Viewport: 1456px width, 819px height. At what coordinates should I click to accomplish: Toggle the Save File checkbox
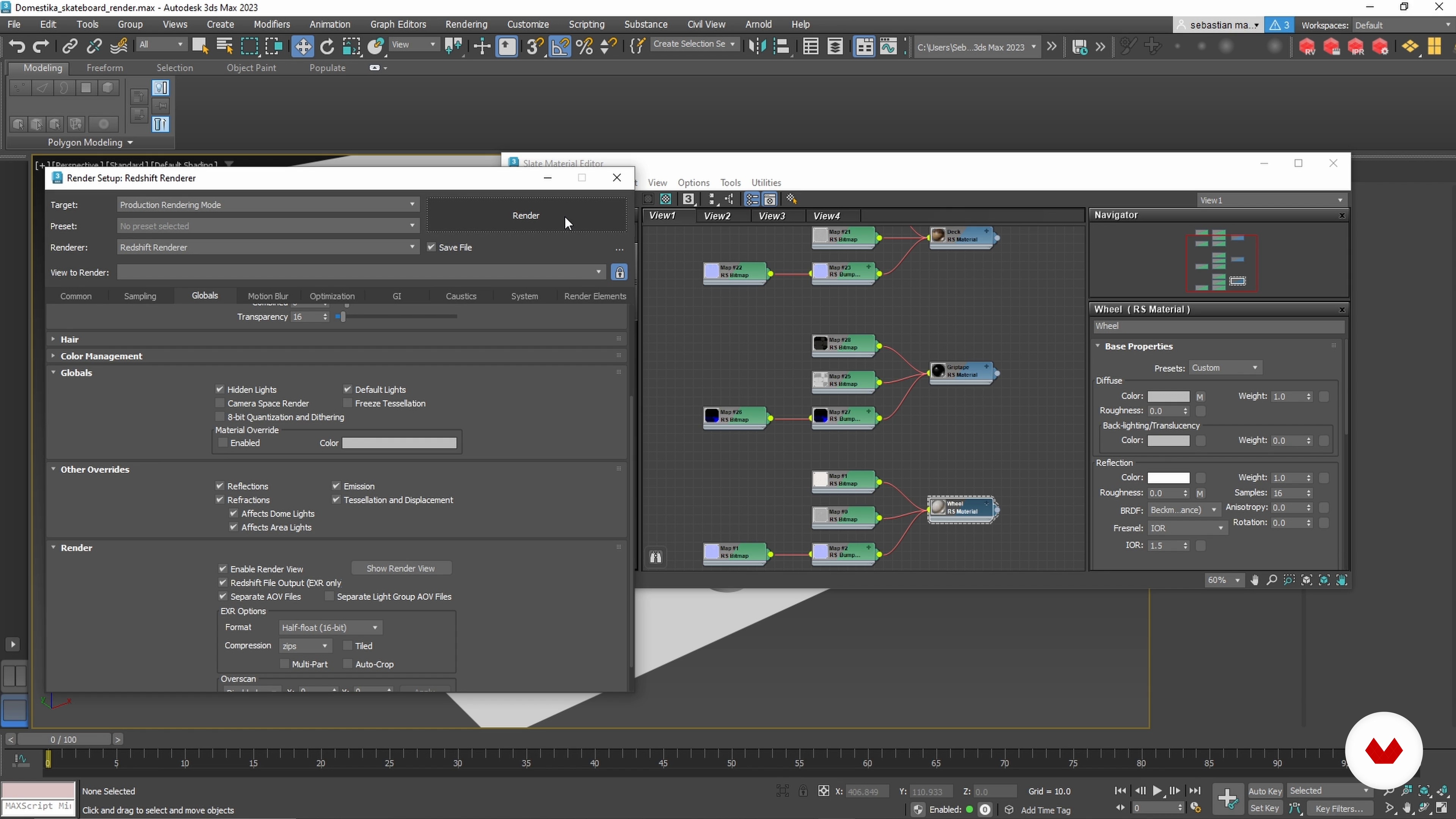[x=432, y=248]
